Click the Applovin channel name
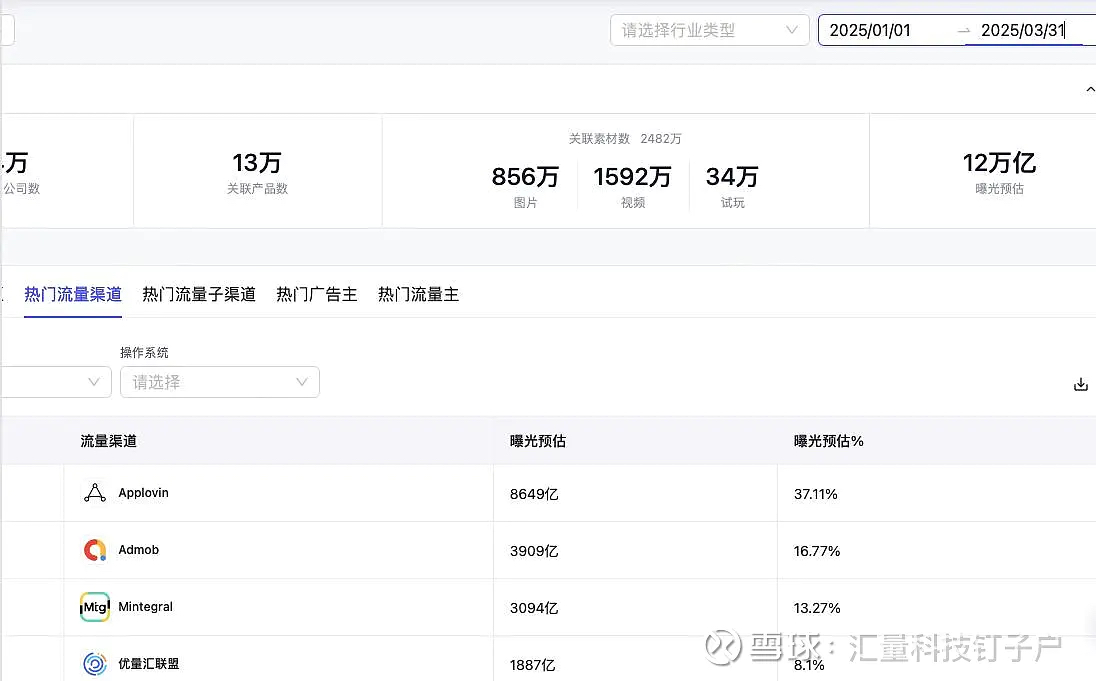The image size is (1096, 681). (143, 493)
